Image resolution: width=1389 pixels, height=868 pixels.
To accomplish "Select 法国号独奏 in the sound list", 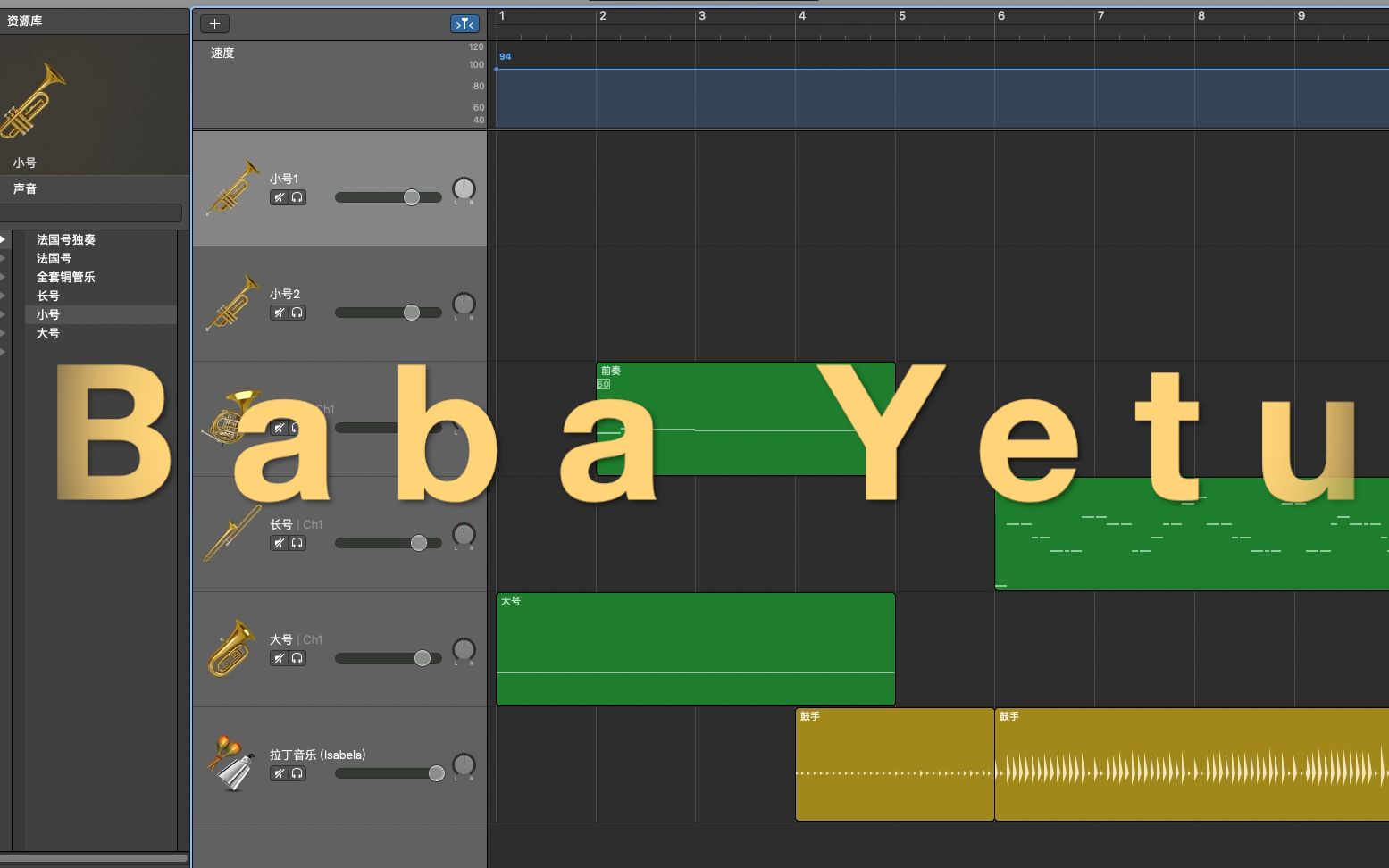I will pyautogui.click(x=66, y=239).
